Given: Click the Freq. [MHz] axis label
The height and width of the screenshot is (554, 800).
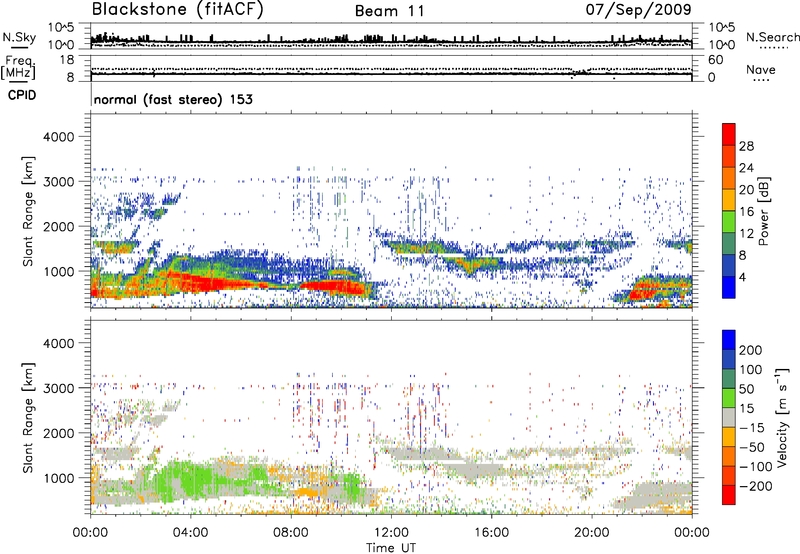Looking at the screenshot, I should tap(18, 67).
